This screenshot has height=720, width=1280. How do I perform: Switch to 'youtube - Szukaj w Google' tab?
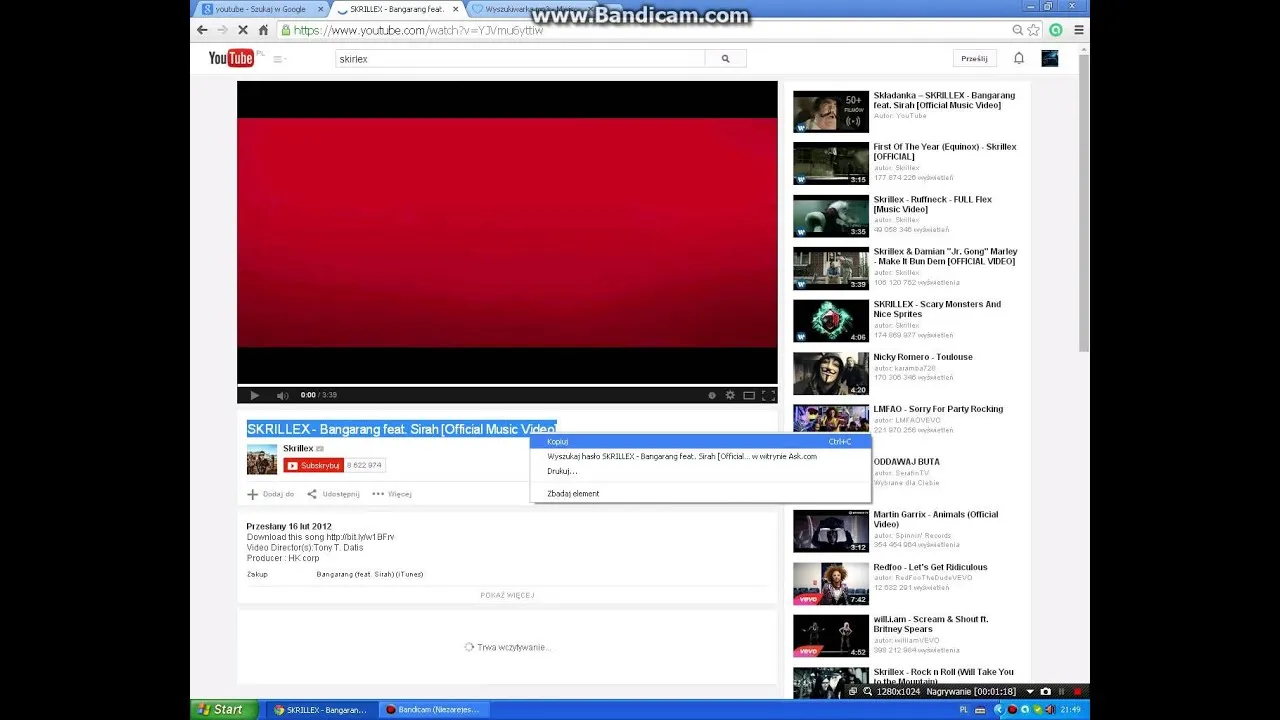[263, 9]
